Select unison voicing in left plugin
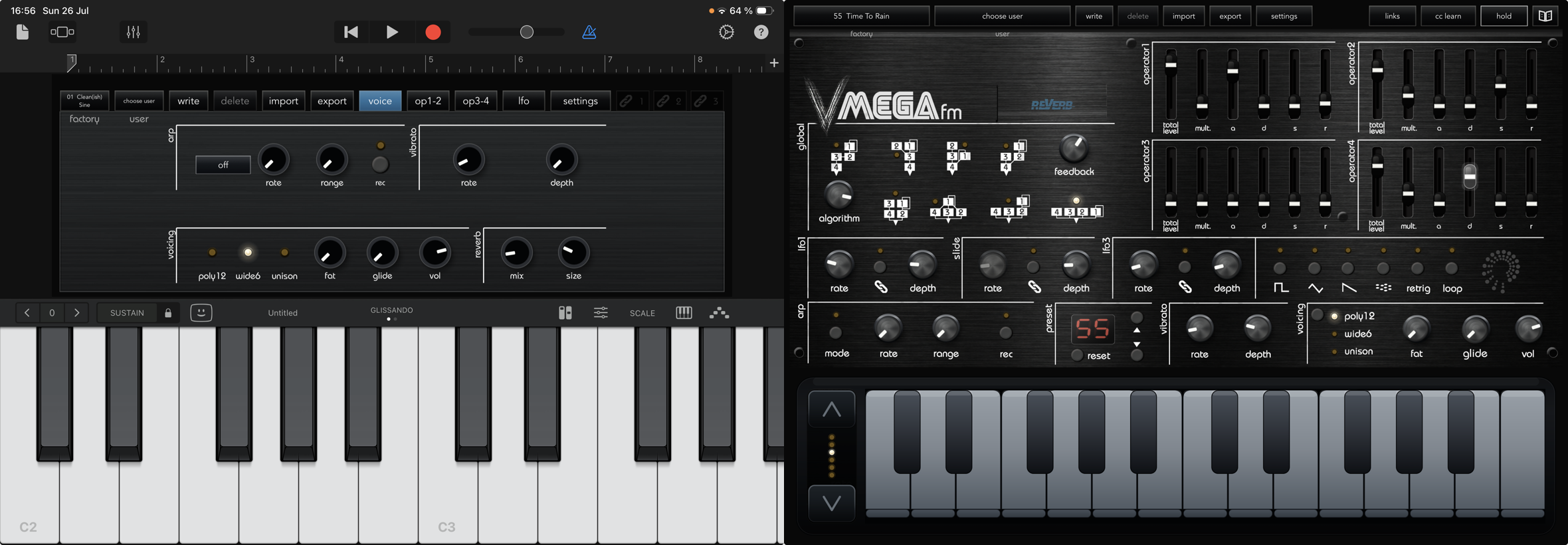This screenshot has height=545, width=1568. pos(284,253)
